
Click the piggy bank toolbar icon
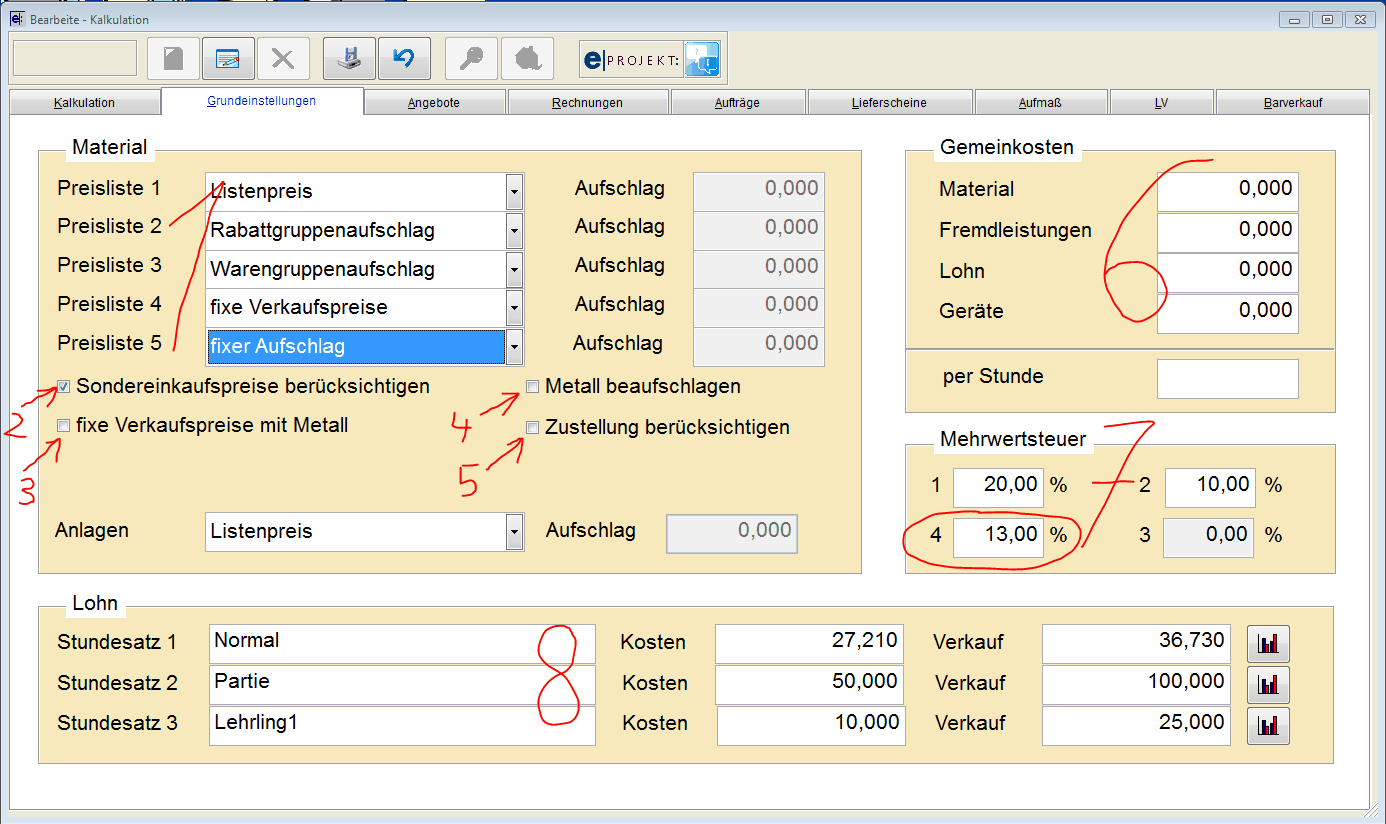(527, 59)
